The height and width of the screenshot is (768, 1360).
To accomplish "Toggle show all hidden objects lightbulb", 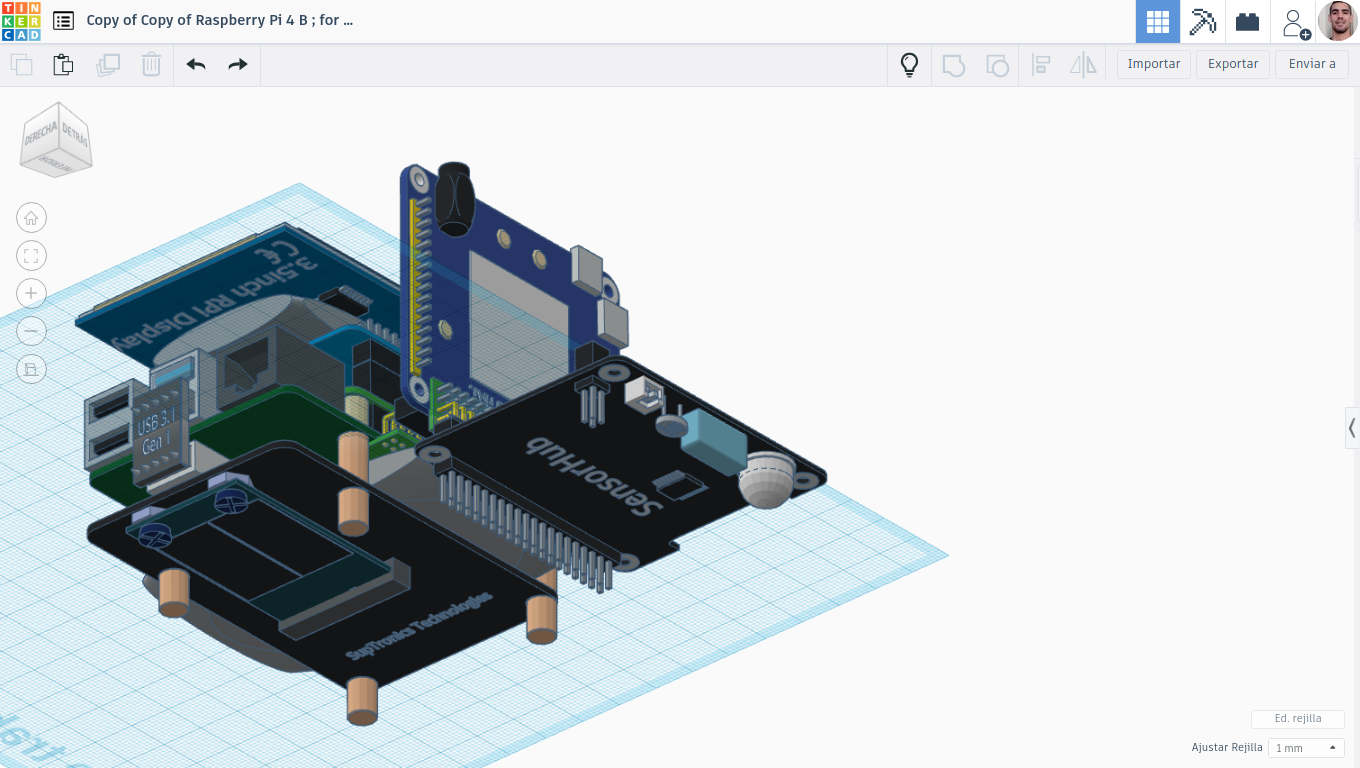I will (x=909, y=65).
